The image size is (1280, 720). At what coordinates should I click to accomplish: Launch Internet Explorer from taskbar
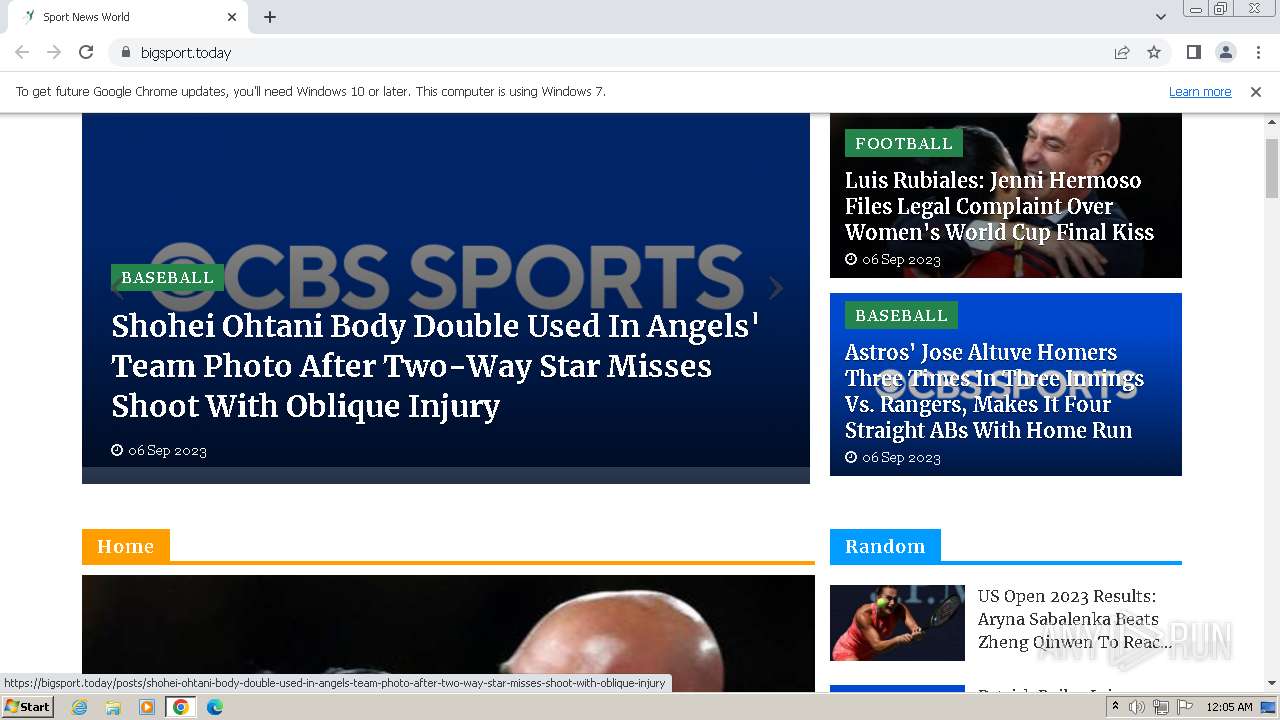pos(79,707)
